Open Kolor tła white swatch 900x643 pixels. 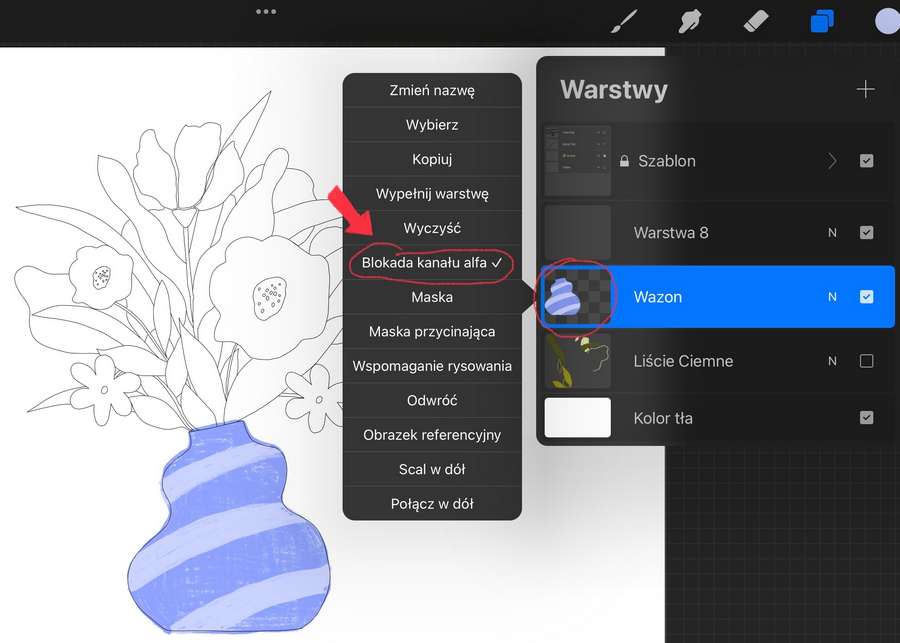pos(577,417)
